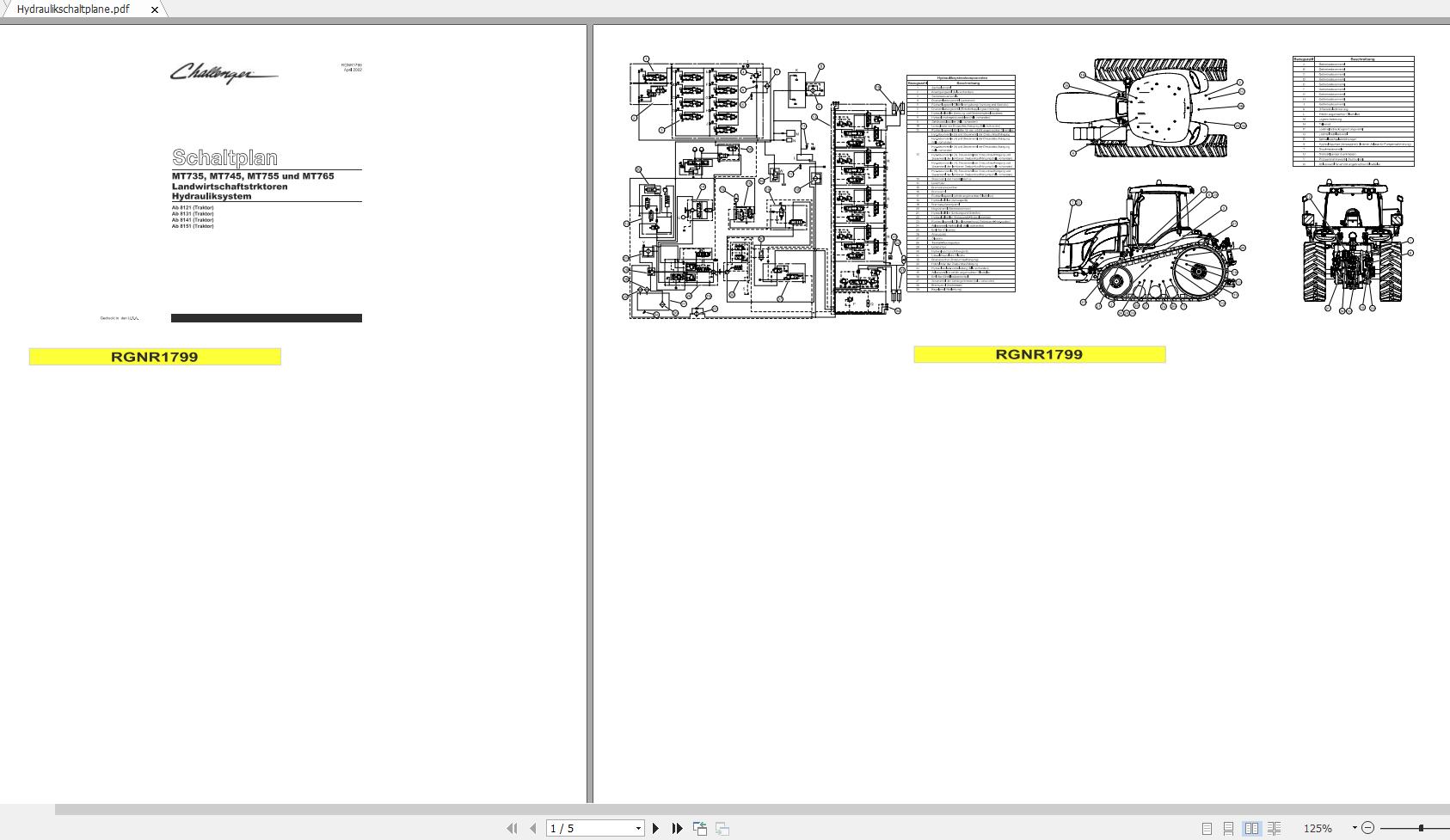The height and width of the screenshot is (840, 1450).
Task: Jump to the first page
Action: pos(512,828)
